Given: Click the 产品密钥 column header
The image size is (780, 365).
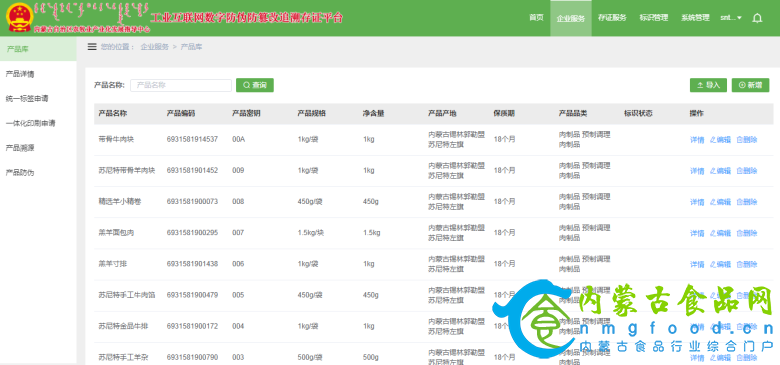Looking at the screenshot, I should click(246, 113).
